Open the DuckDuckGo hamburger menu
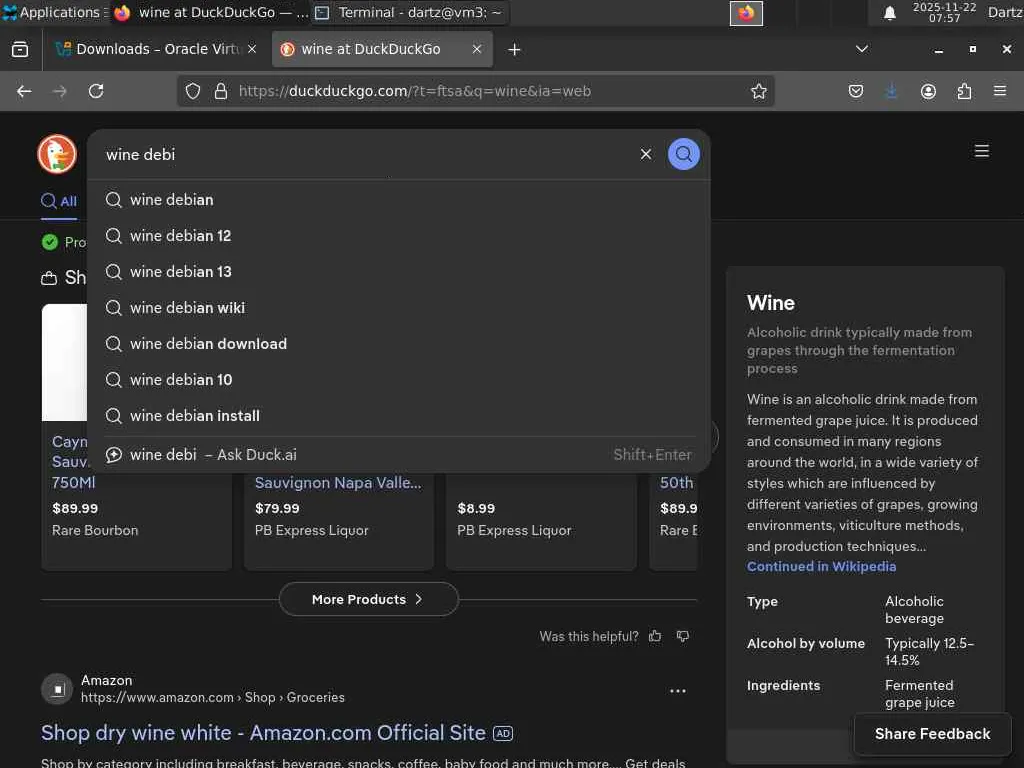1024x768 pixels. [982, 151]
